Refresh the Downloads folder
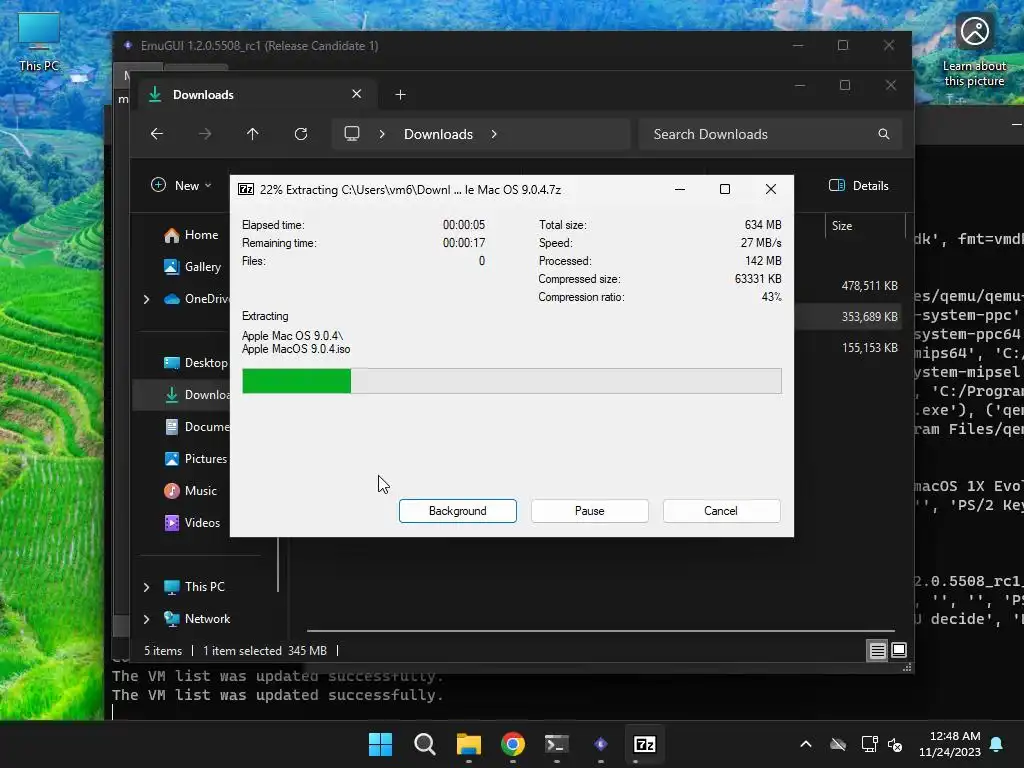Screen dimensions: 1024x768 click(x=301, y=134)
